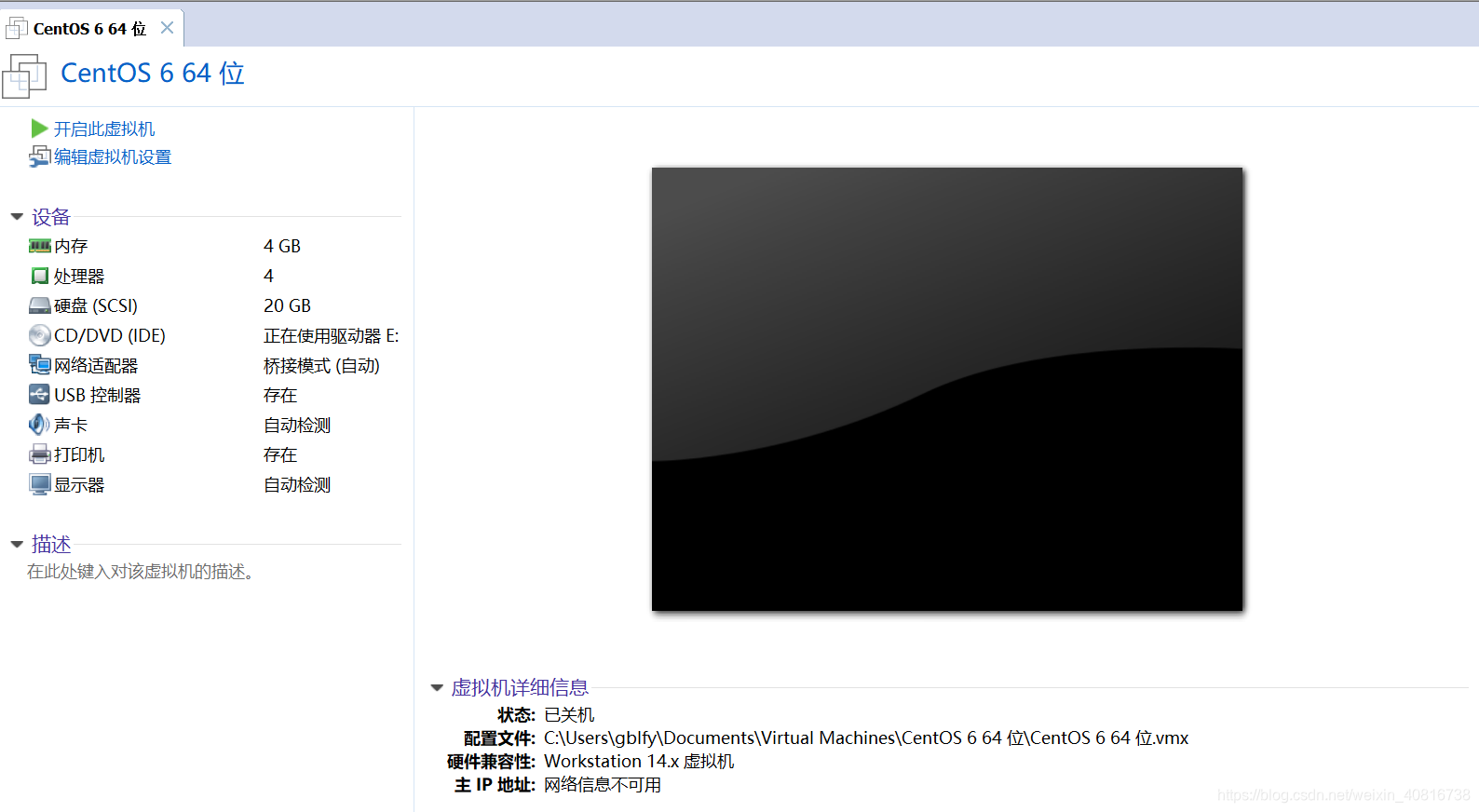Click the 正在使用驱动器 E: value
Image resolution: width=1479 pixels, height=812 pixels.
331,336
